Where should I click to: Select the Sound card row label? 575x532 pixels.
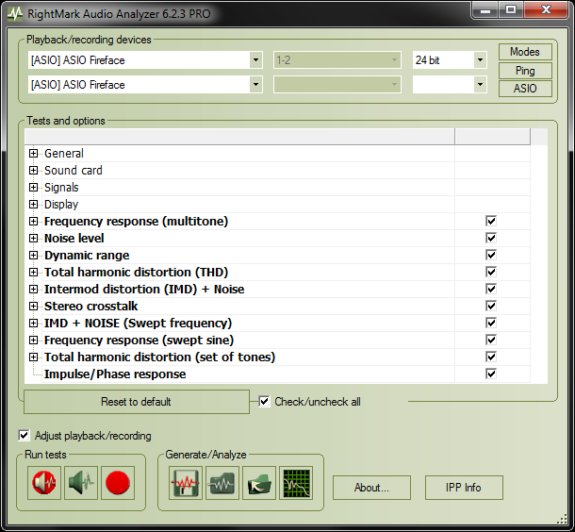[x=73, y=170]
